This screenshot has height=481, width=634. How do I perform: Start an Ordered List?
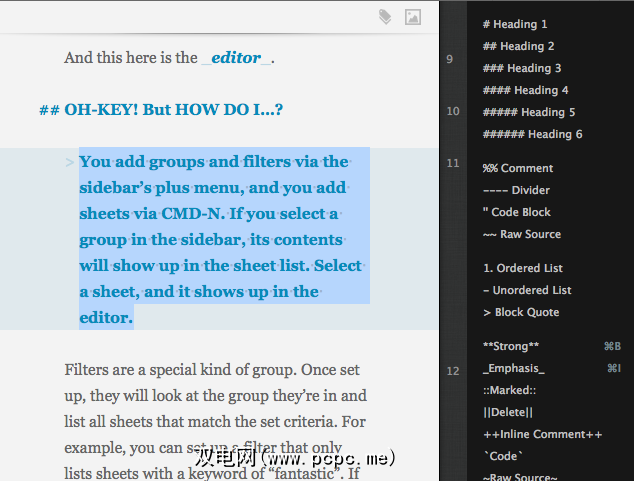pos(522,268)
